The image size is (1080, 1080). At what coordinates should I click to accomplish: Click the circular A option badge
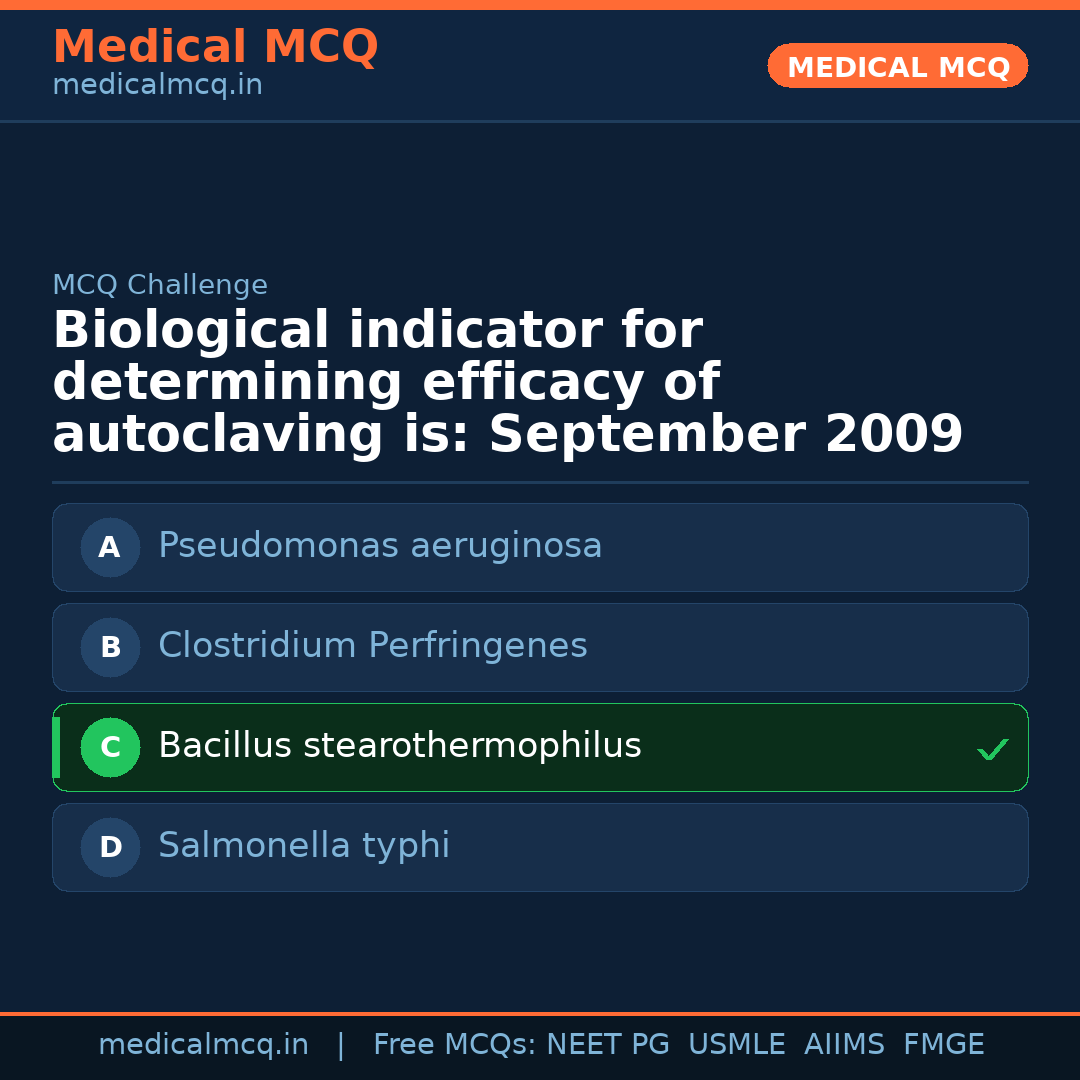point(110,547)
